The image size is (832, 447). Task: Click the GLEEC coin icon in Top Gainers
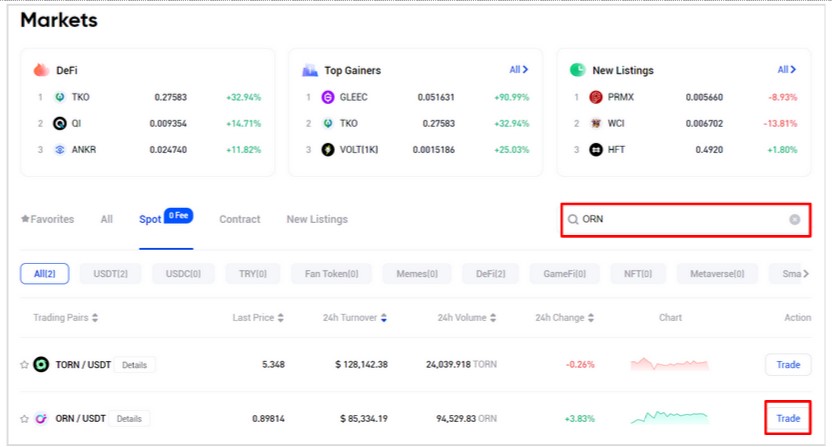(x=327, y=97)
